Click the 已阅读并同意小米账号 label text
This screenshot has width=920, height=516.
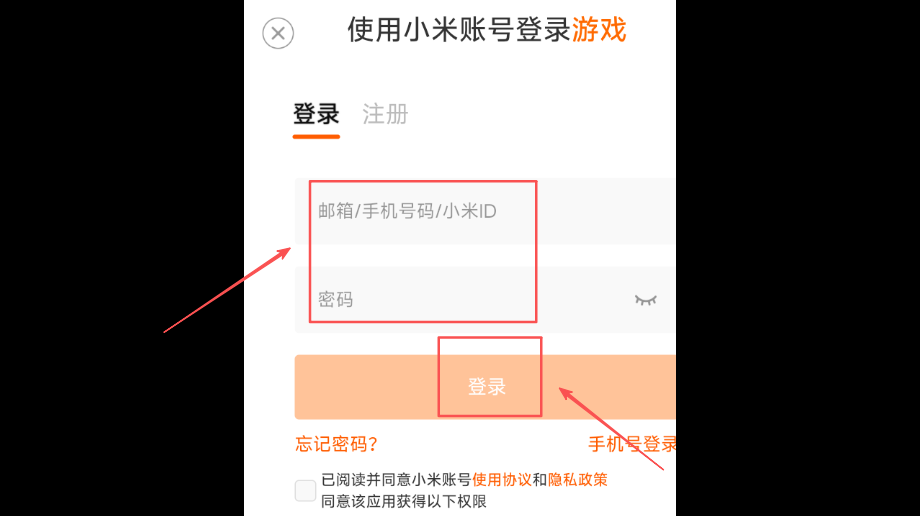click(396, 480)
